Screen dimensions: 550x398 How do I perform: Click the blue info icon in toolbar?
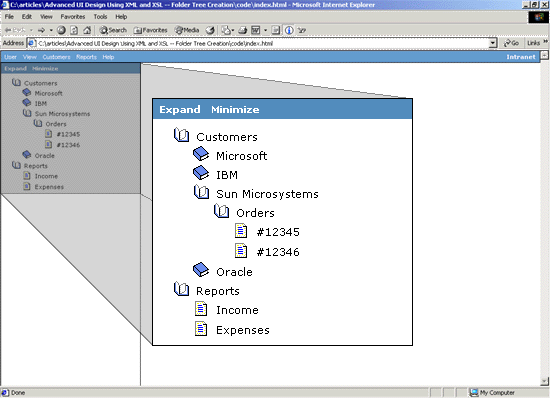click(289, 31)
